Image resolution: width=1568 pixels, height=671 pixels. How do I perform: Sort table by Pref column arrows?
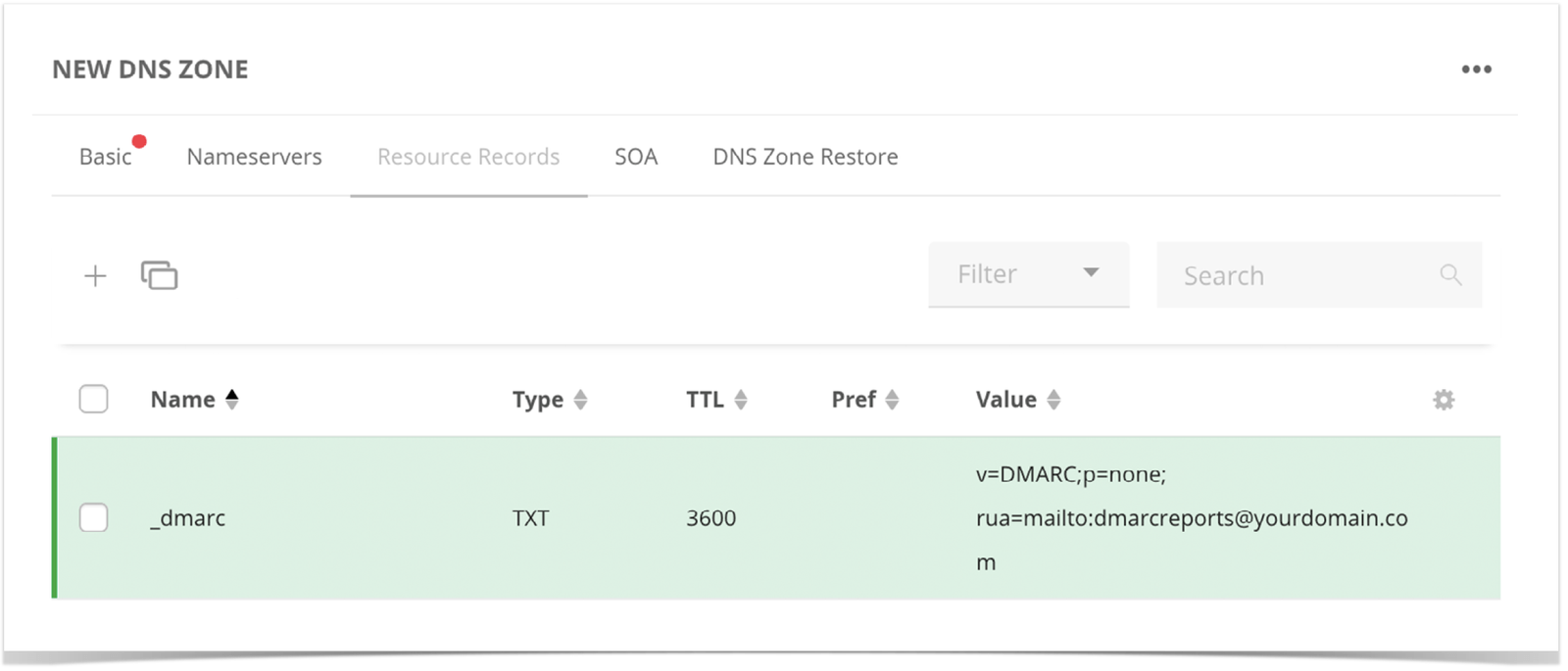892,400
